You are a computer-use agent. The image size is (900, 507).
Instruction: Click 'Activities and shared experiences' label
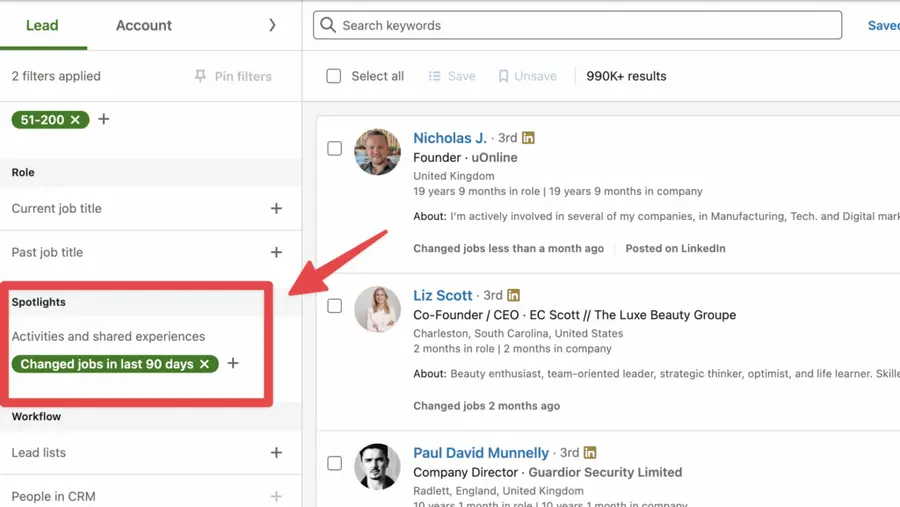pyautogui.click(x=108, y=336)
